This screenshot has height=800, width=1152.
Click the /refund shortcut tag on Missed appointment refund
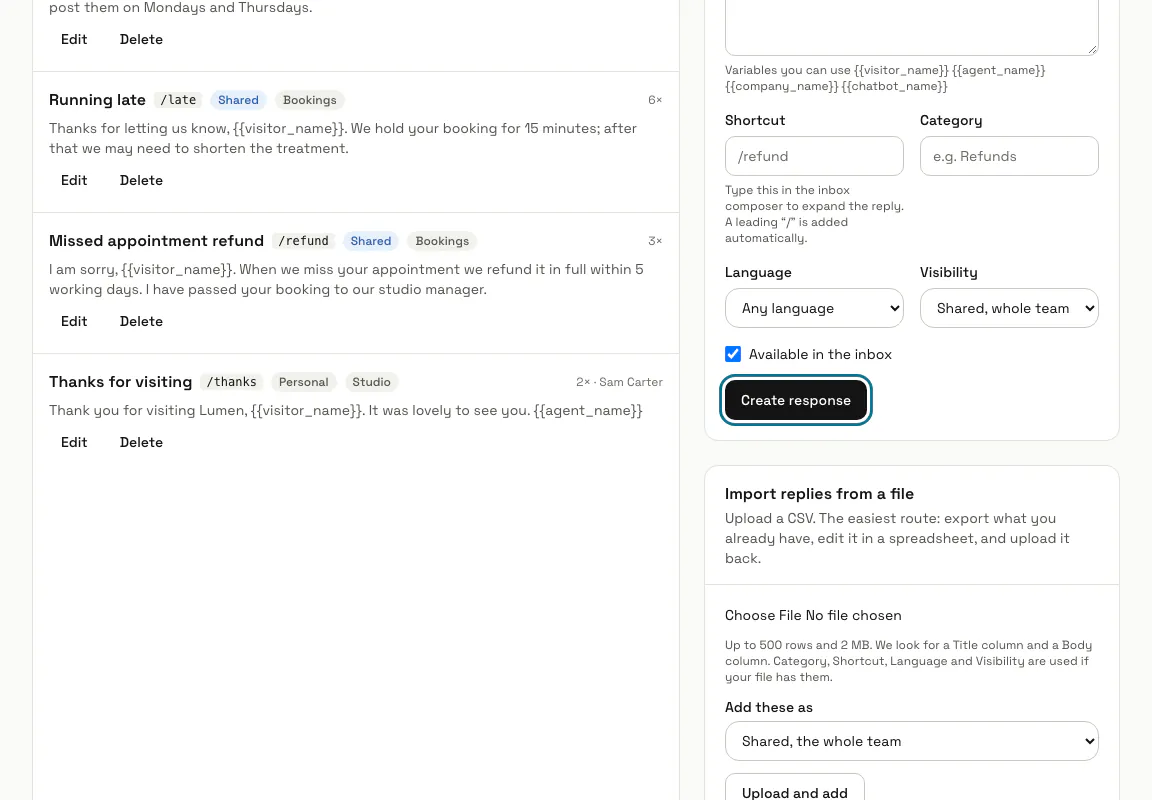303,241
